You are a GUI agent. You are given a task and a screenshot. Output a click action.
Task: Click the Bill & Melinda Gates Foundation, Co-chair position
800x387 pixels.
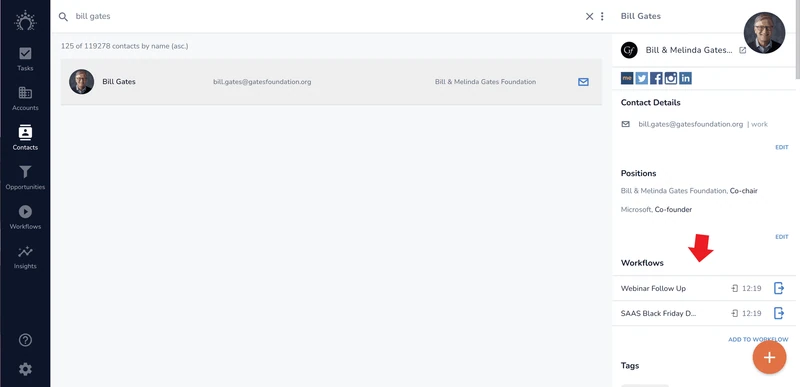pos(689,191)
